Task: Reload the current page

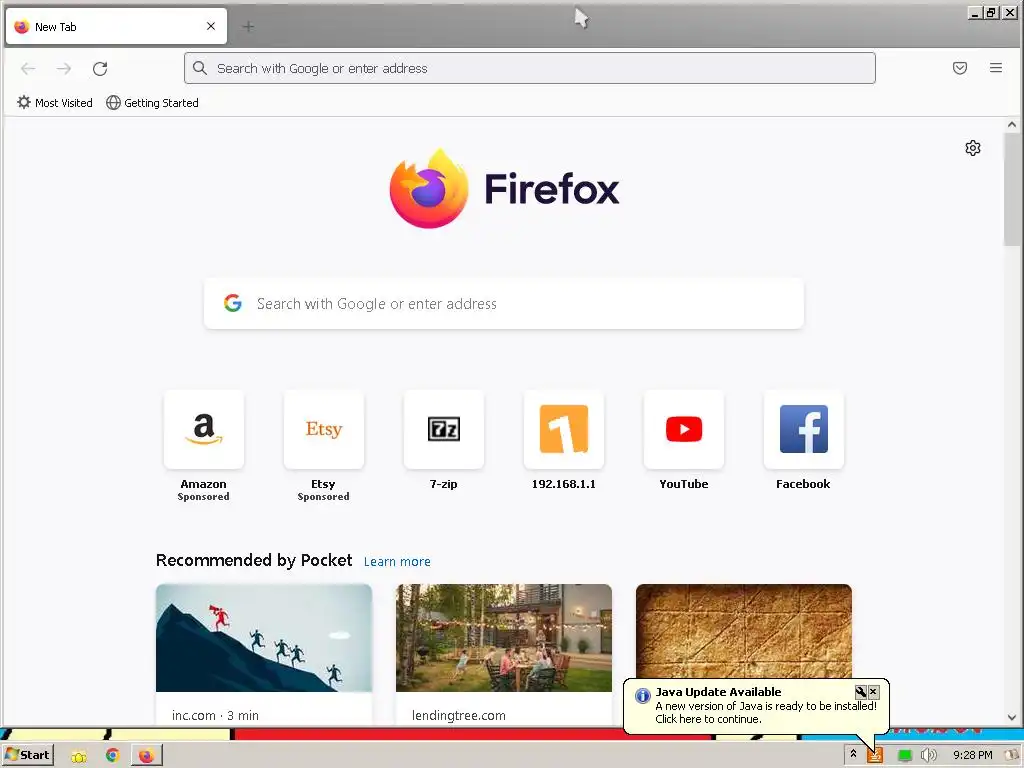Action: pos(100,69)
